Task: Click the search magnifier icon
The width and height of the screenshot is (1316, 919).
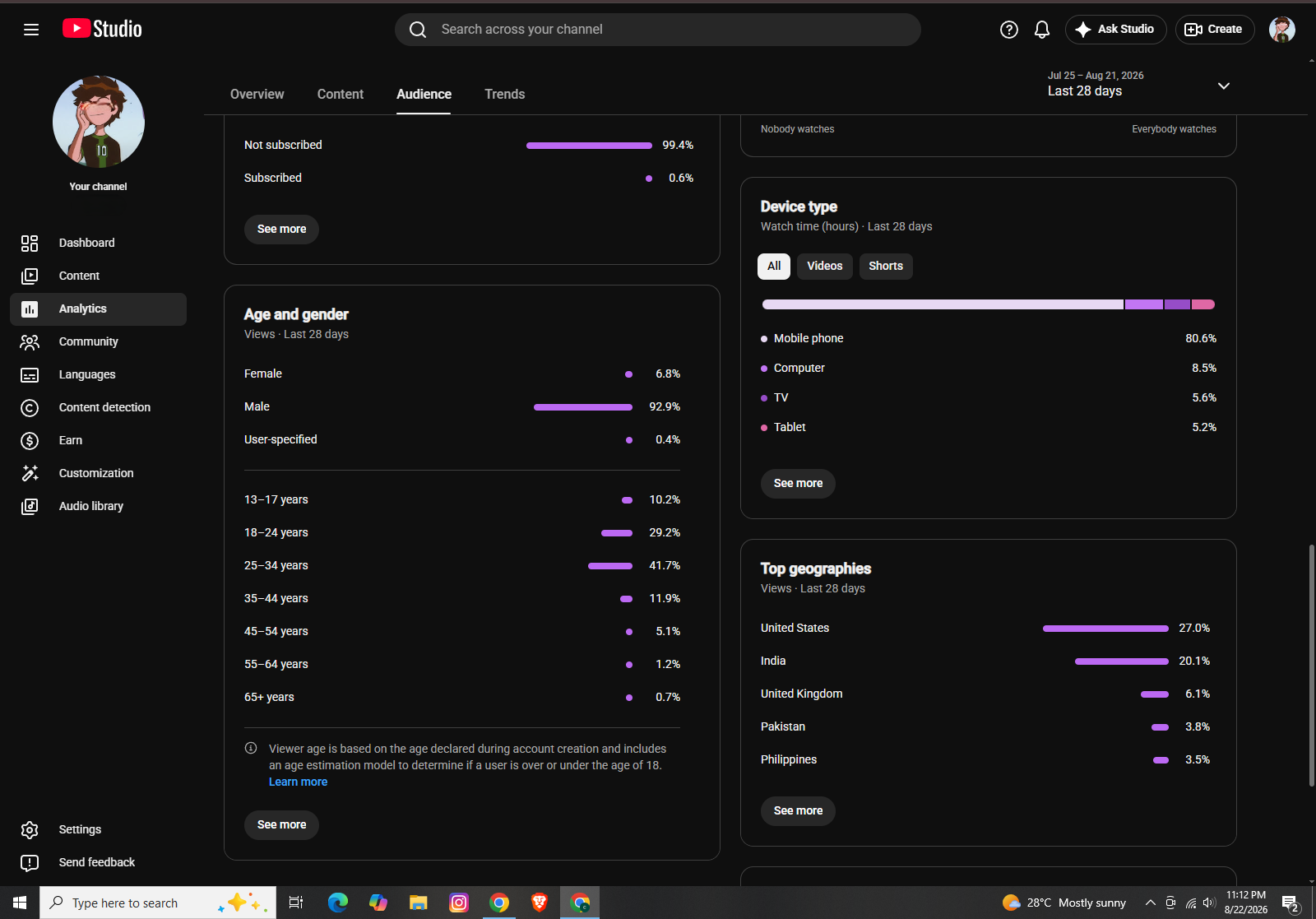Action: click(x=418, y=30)
